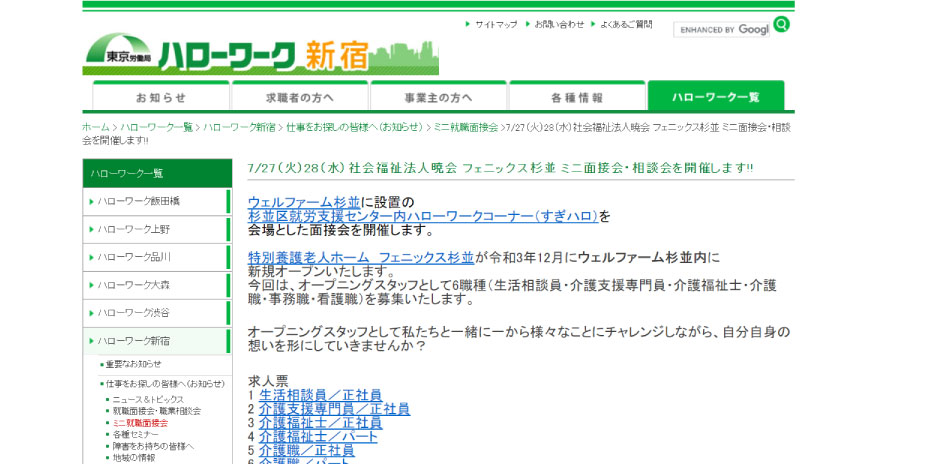This screenshot has height=464, width=950.
Task: Open ハローワーク品川 in the sidebar
Action: (158, 257)
